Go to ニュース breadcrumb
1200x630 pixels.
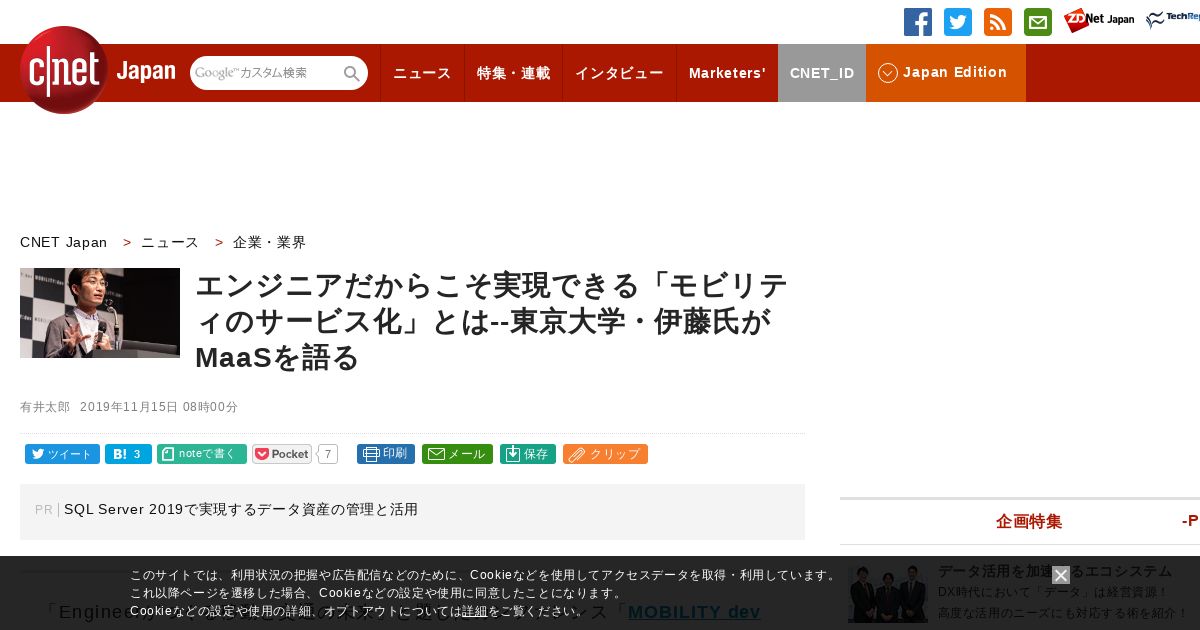click(170, 242)
